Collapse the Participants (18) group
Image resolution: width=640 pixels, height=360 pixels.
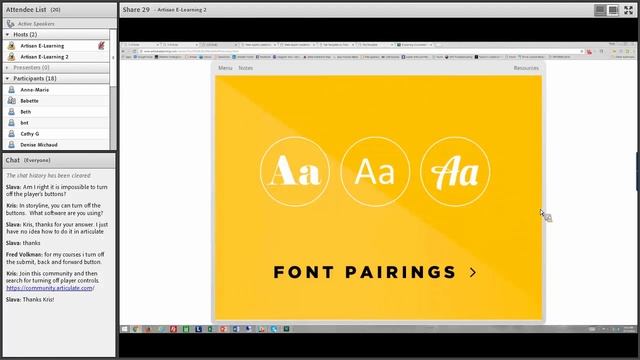[7, 78]
